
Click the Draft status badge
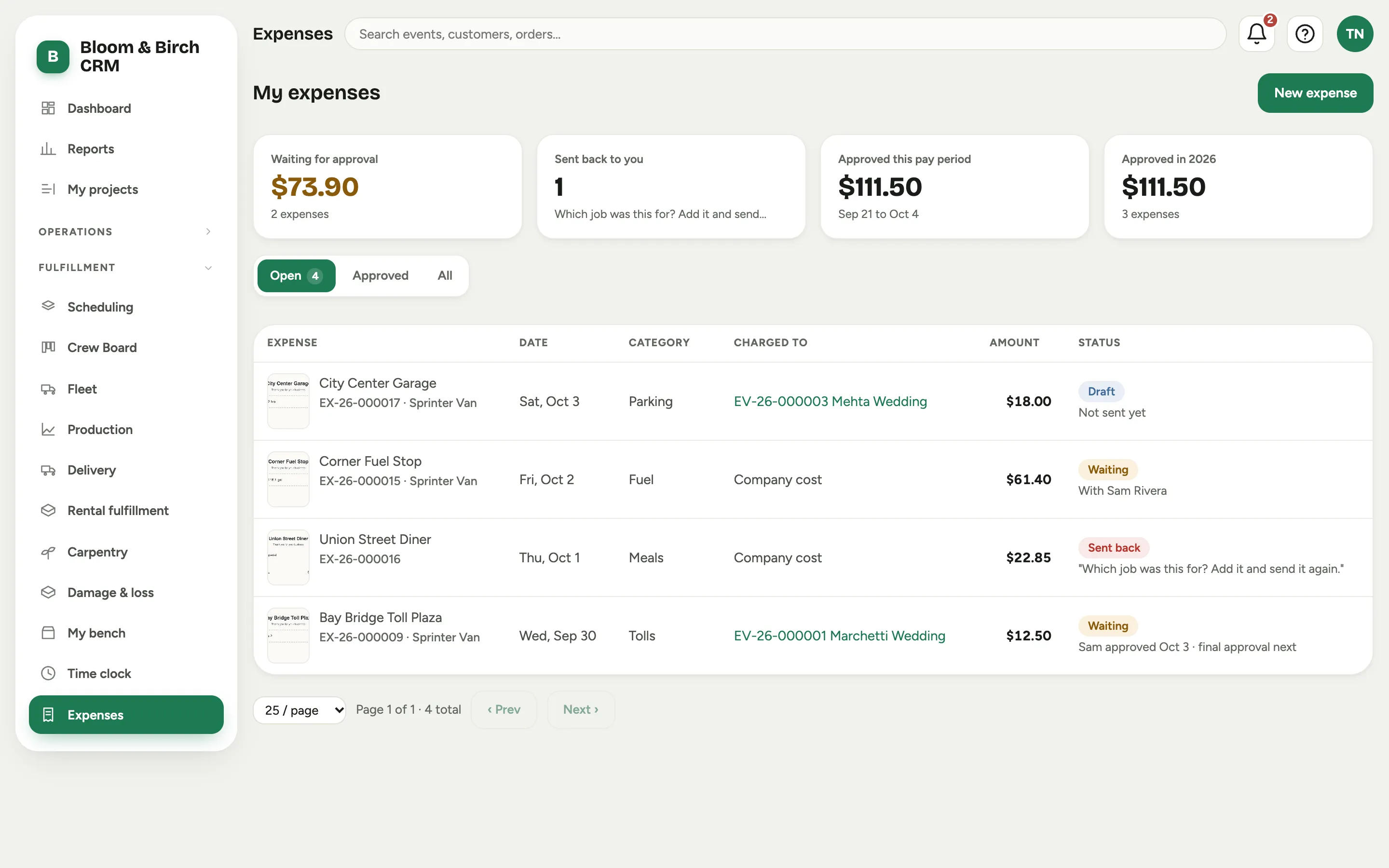(x=1101, y=392)
